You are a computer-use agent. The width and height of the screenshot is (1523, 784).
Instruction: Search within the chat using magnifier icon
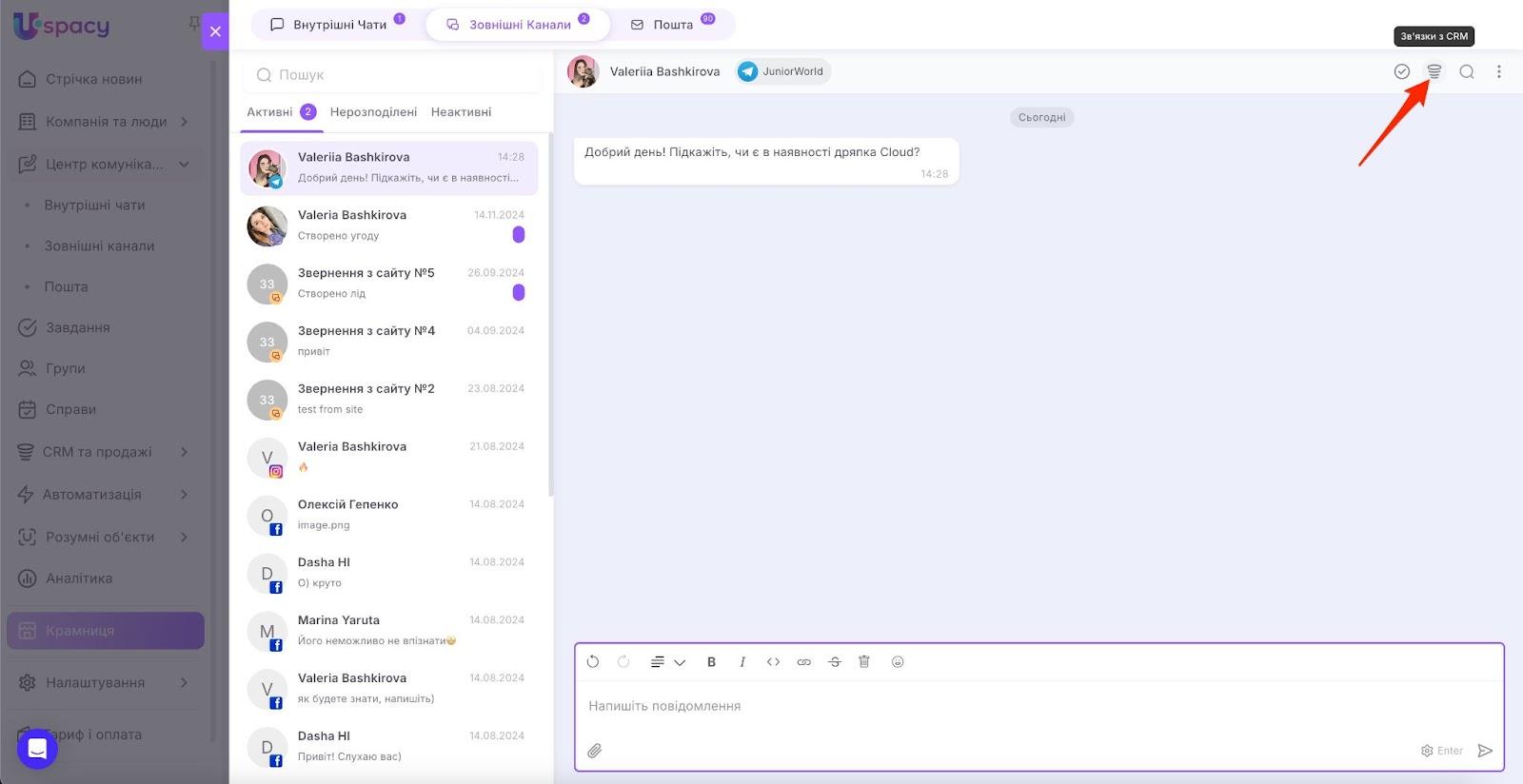point(1467,71)
